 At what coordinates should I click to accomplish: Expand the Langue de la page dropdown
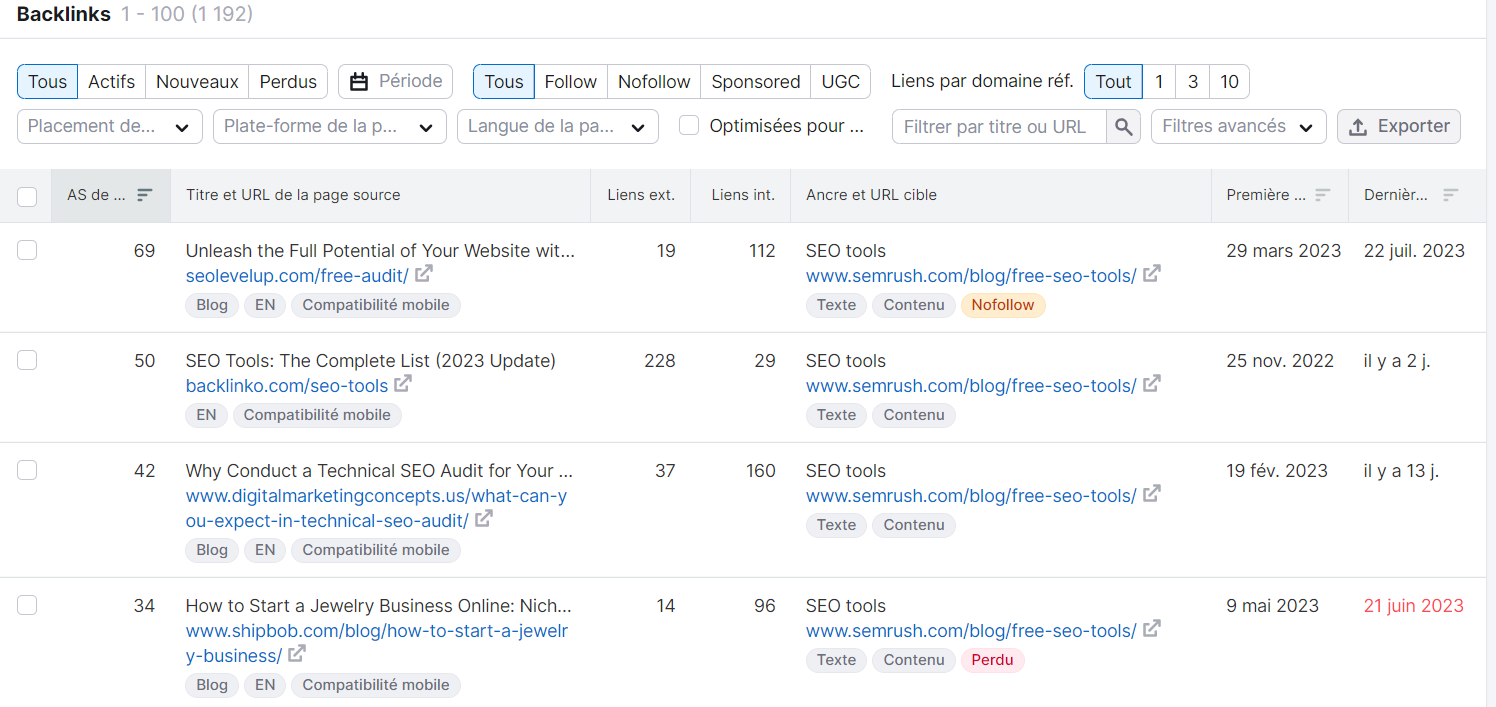(557, 126)
